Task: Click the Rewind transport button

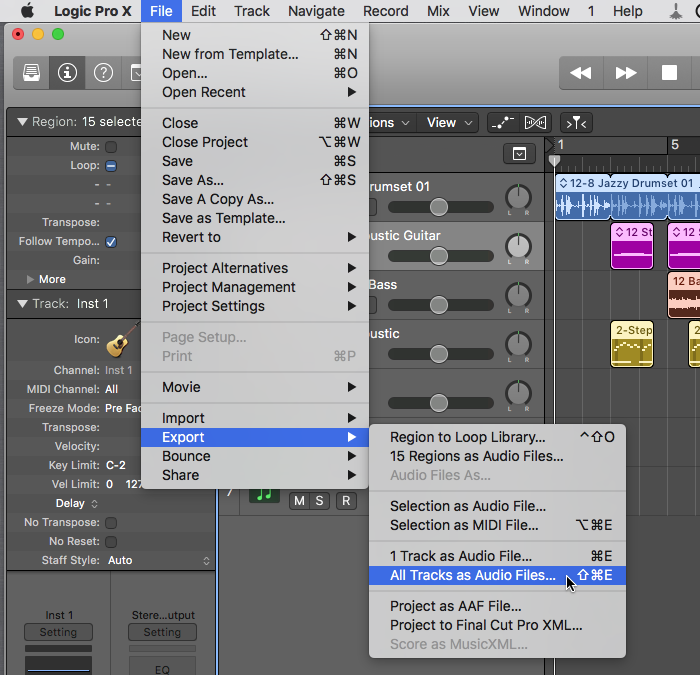Action: [581, 73]
